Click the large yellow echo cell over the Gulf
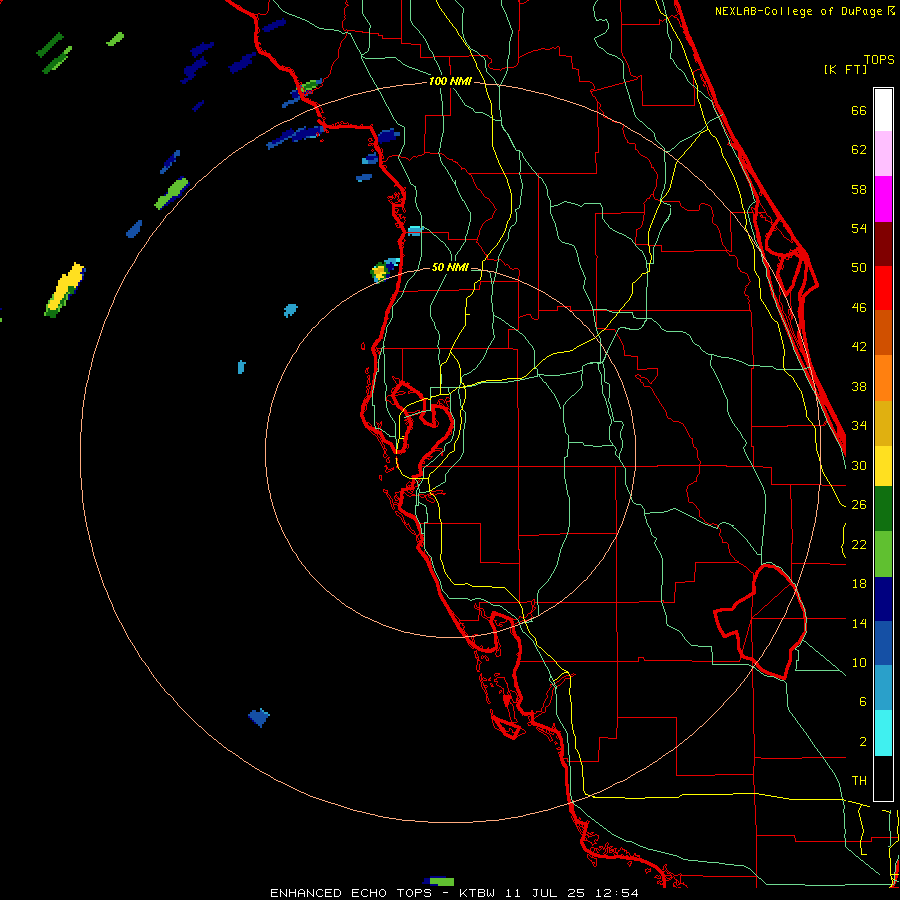 pyautogui.click(x=64, y=290)
